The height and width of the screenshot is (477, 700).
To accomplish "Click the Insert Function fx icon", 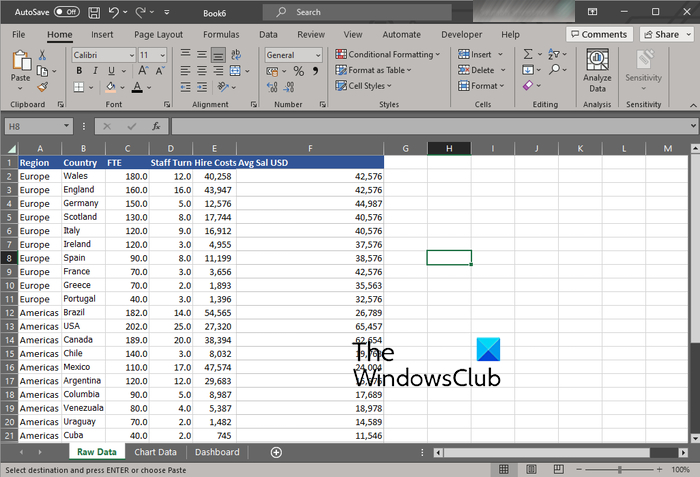I will 156,126.
